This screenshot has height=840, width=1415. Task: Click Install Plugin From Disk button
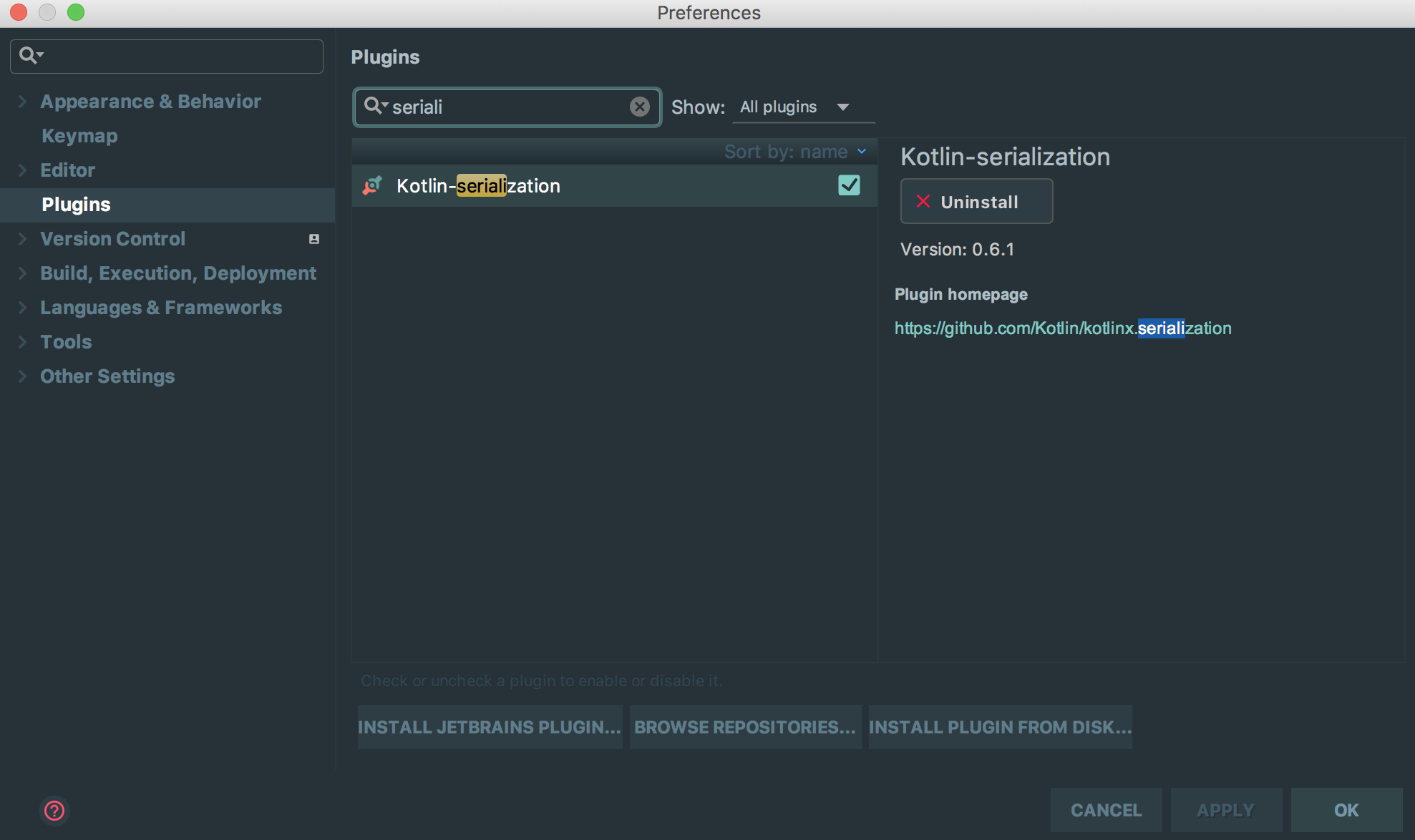point(1000,727)
